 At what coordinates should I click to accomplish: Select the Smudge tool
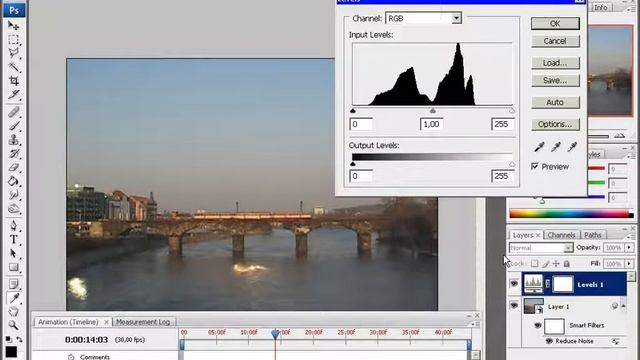tap(13, 195)
